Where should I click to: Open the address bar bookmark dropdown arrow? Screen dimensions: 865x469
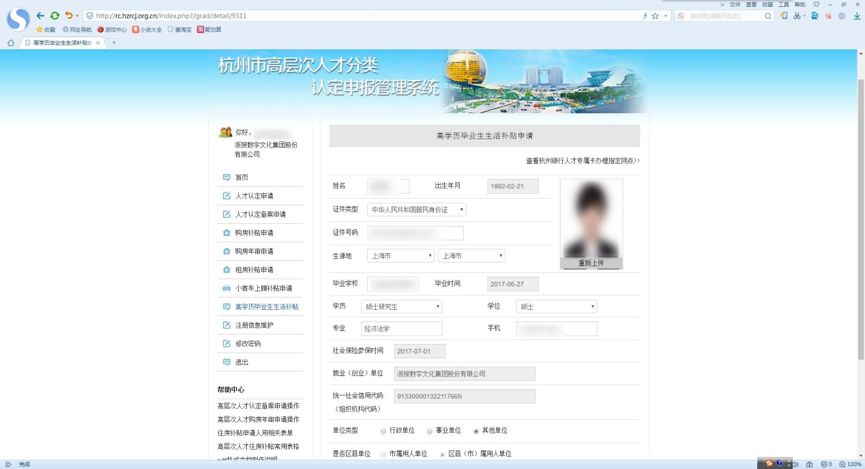[x=666, y=16]
